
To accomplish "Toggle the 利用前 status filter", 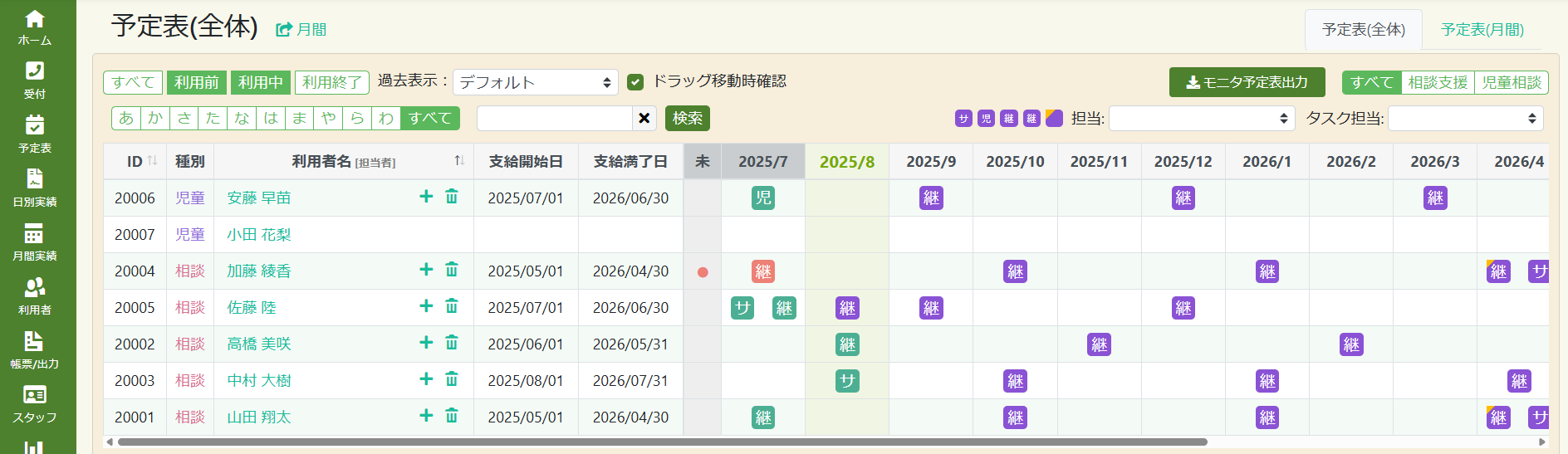I will [x=196, y=82].
